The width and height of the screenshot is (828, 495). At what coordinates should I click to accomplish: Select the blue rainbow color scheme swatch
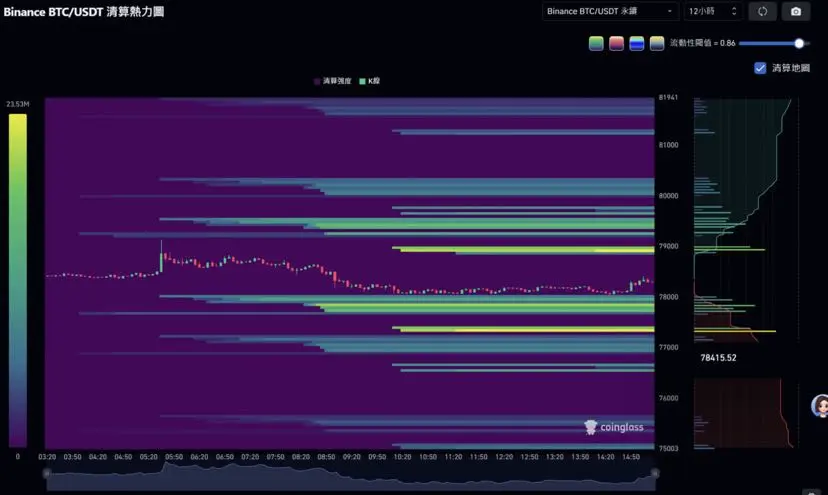(x=637, y=43)
